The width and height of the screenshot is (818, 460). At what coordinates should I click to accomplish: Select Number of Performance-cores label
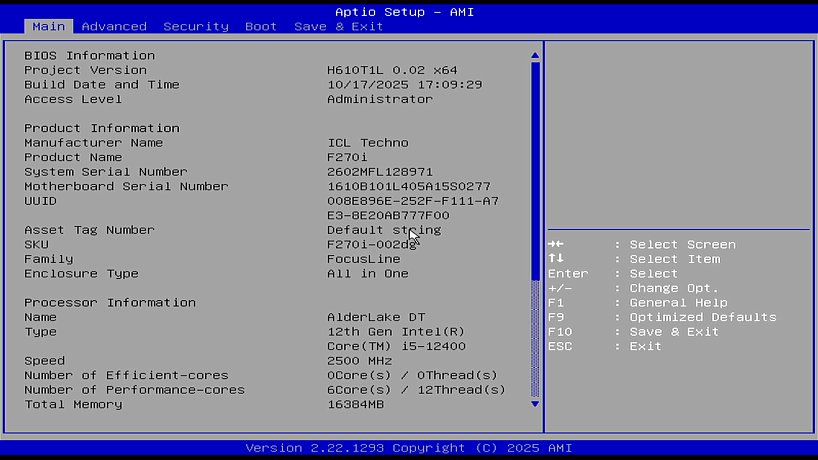point(135,390)
